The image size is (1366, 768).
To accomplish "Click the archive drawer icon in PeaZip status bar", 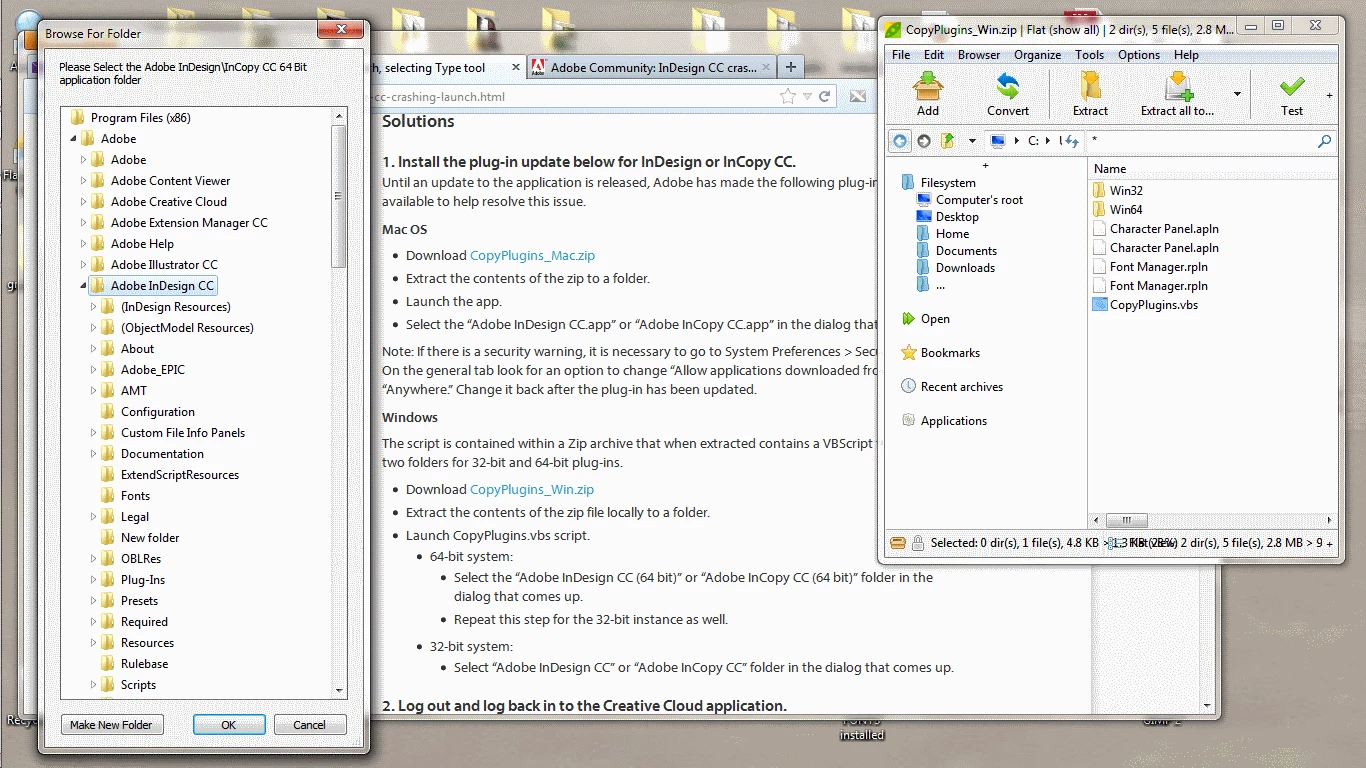I will coord(898,543).
